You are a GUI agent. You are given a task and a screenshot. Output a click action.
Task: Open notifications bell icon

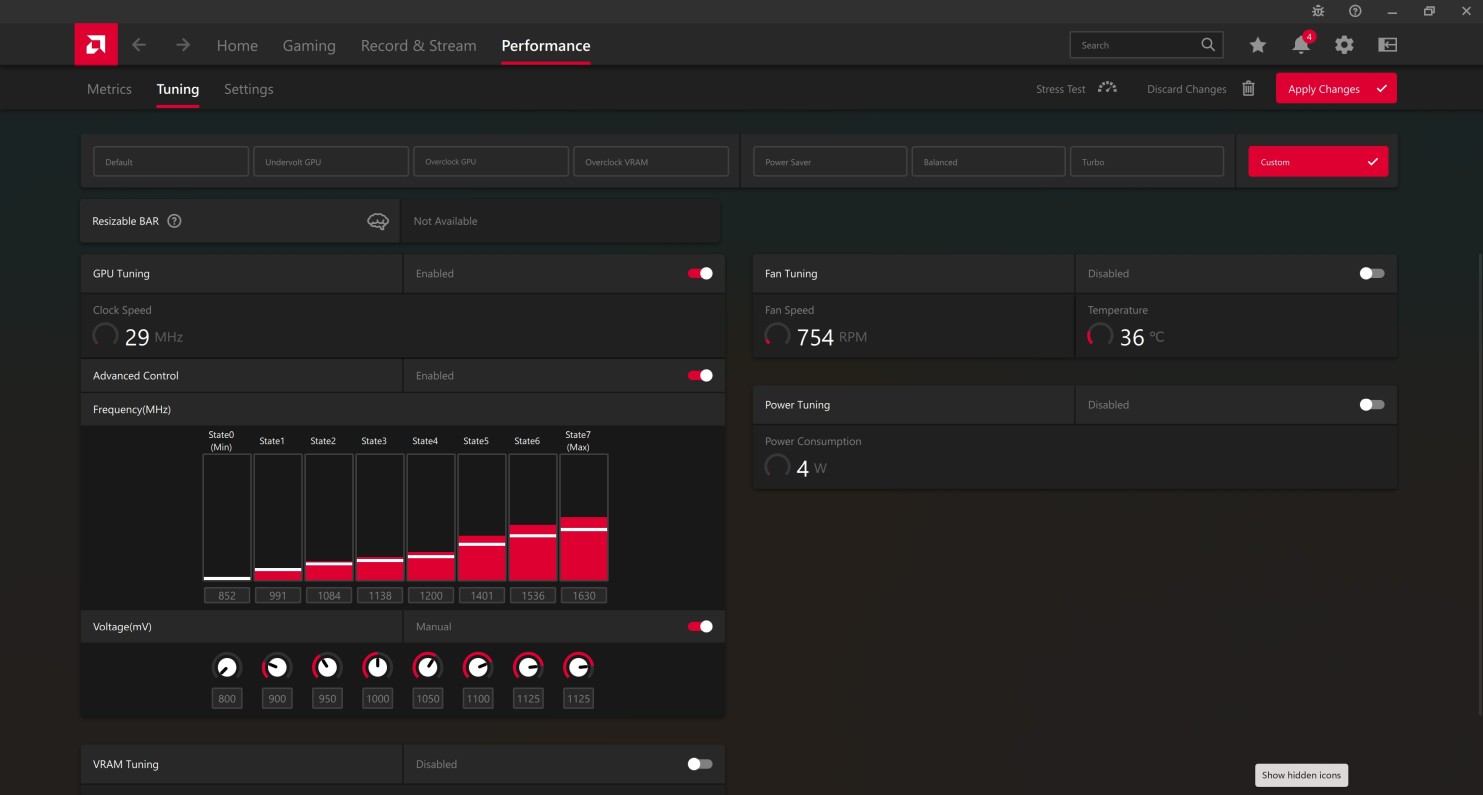click(x=1300, y=45)
